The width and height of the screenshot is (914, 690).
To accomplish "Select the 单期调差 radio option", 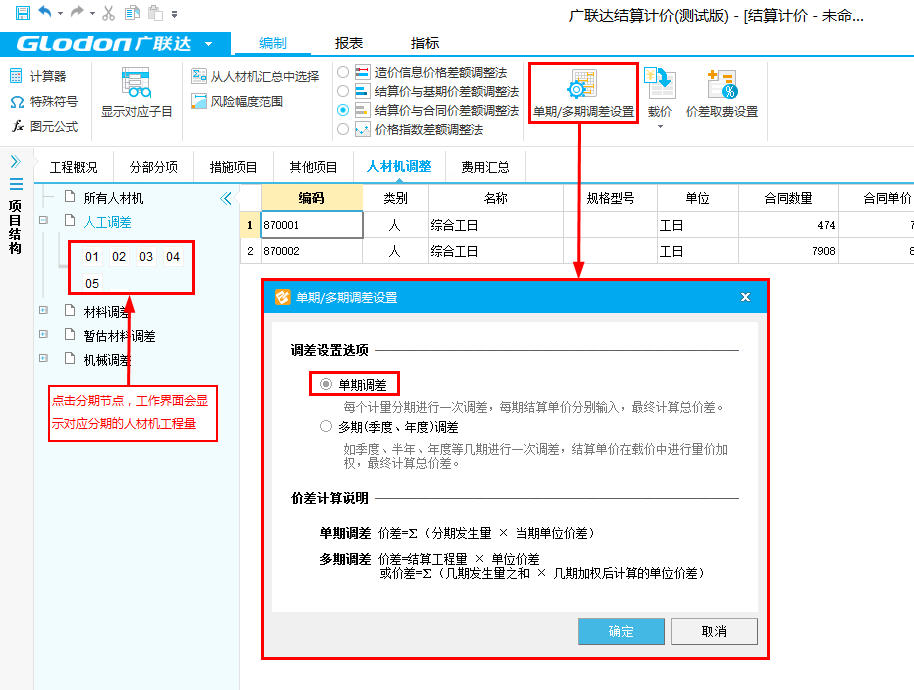I will point(325,385).
